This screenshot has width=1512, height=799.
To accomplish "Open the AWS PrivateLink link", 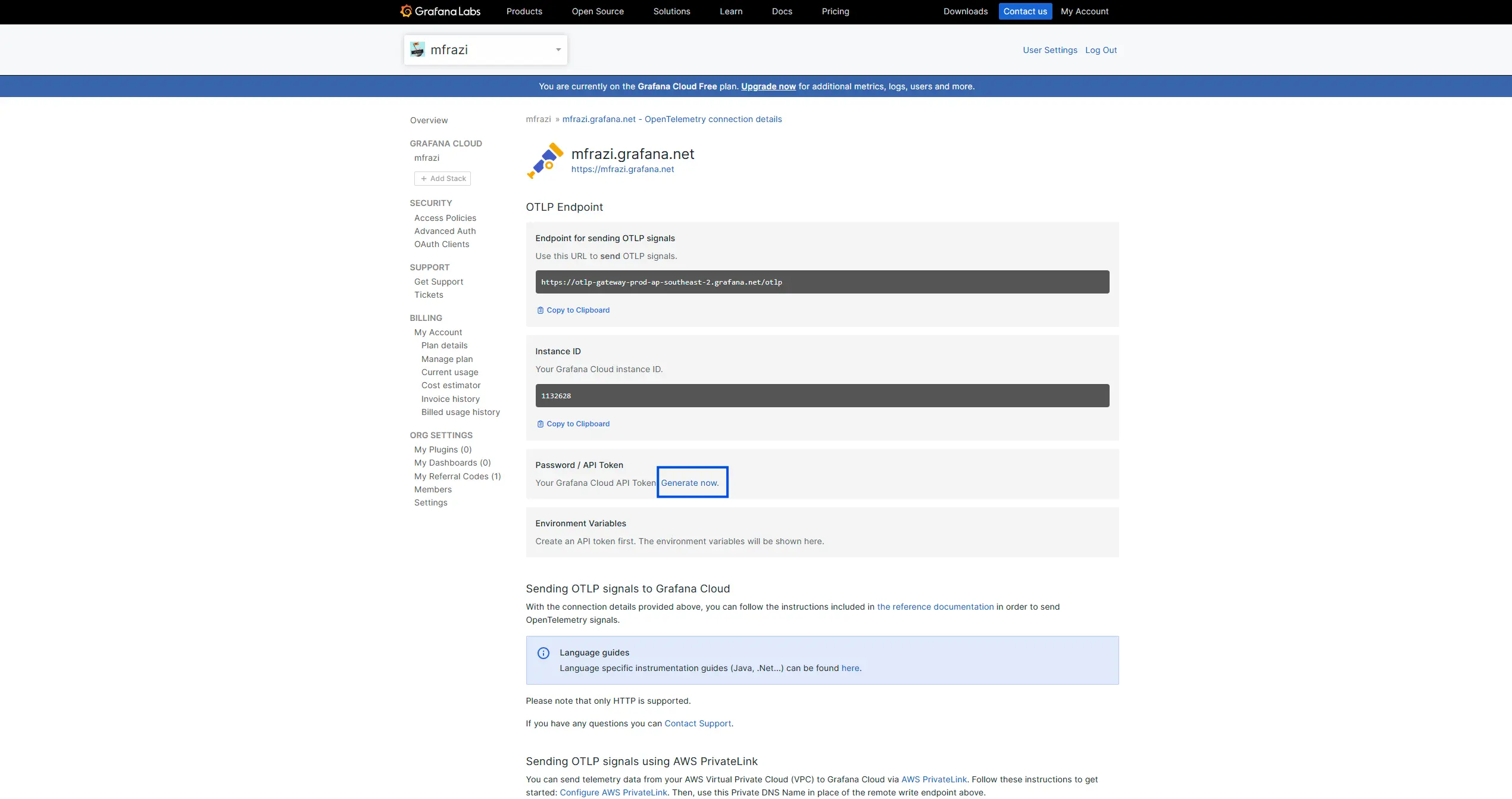I will 934,779.
